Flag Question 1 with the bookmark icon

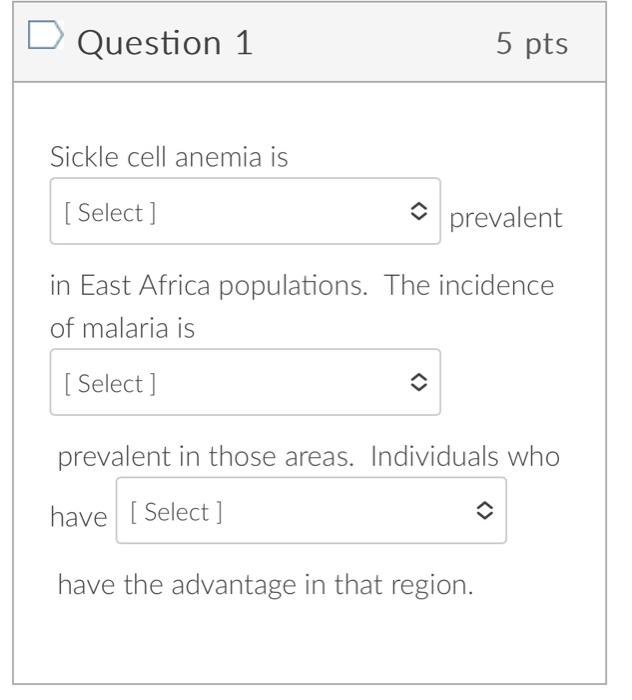(x=46, y=37)
